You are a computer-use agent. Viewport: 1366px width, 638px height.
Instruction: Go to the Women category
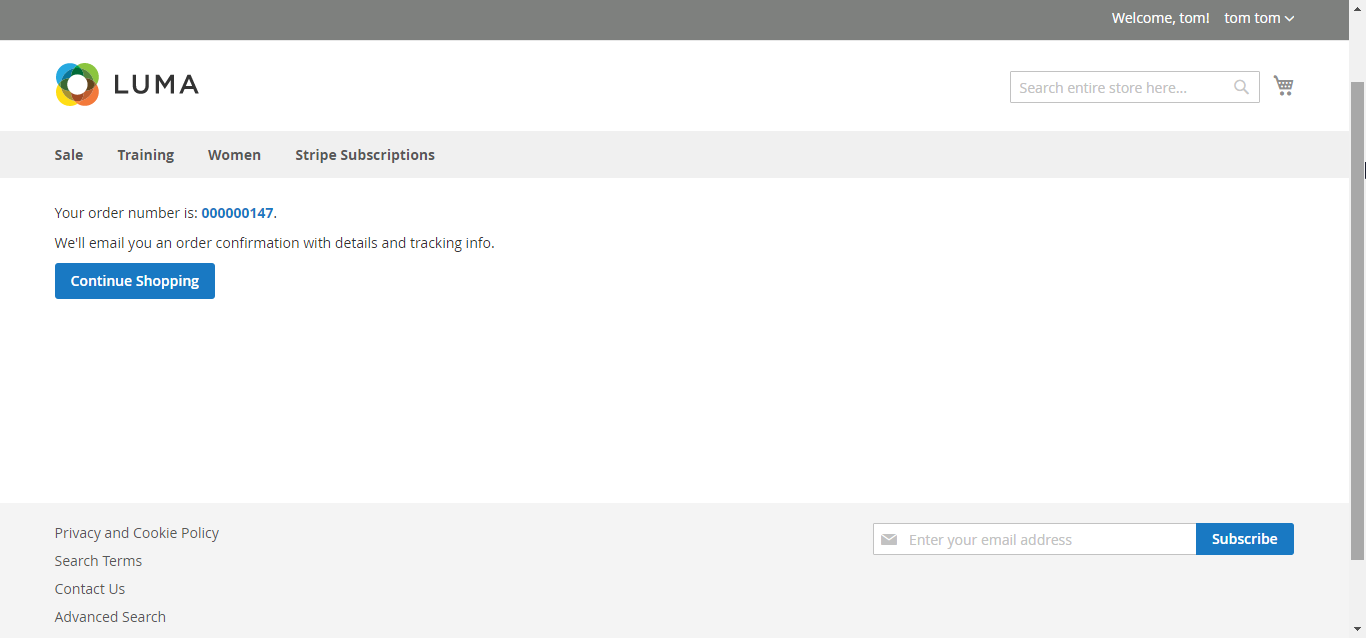click(234, 155)
